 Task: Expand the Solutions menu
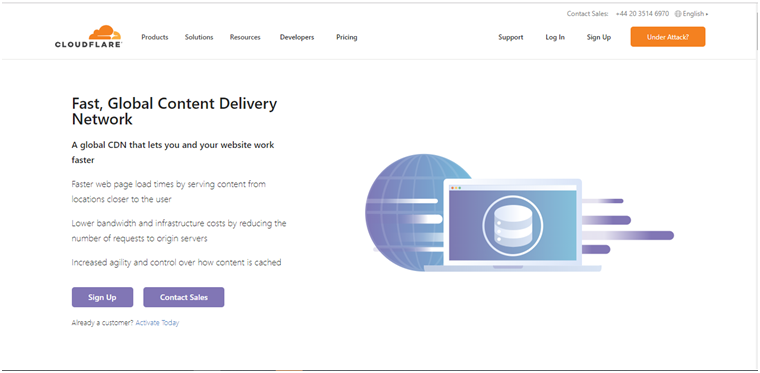point(199,37)
